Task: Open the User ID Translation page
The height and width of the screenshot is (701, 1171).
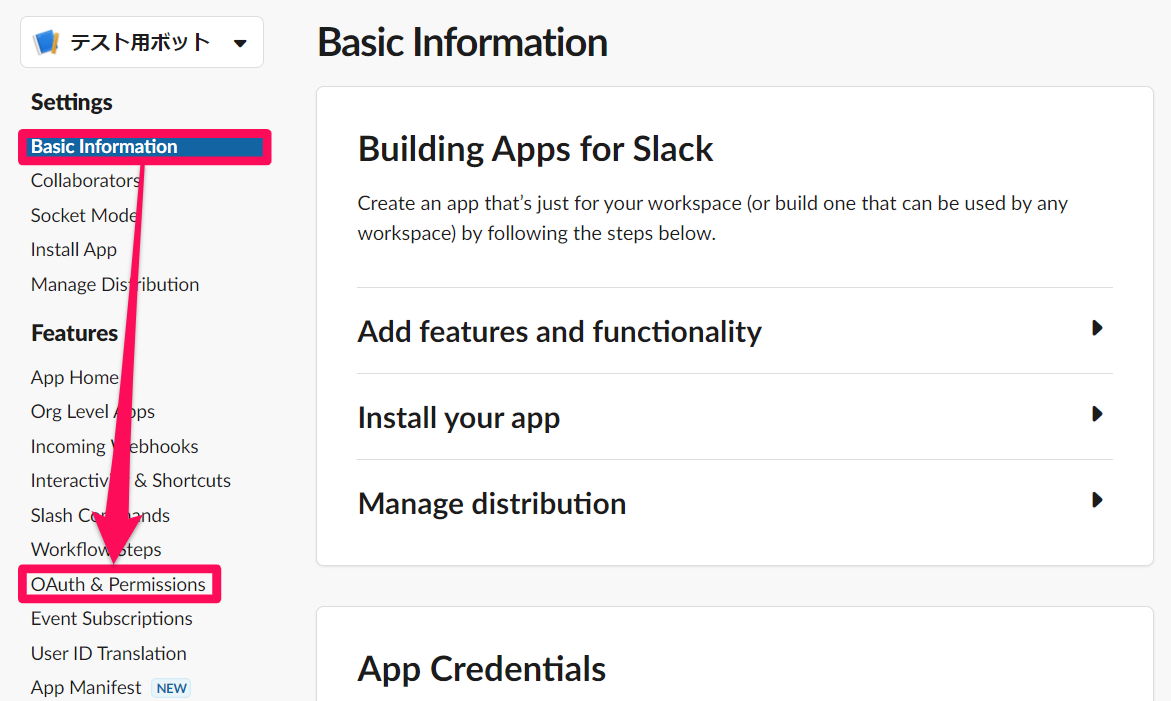Action: [108, 653]
